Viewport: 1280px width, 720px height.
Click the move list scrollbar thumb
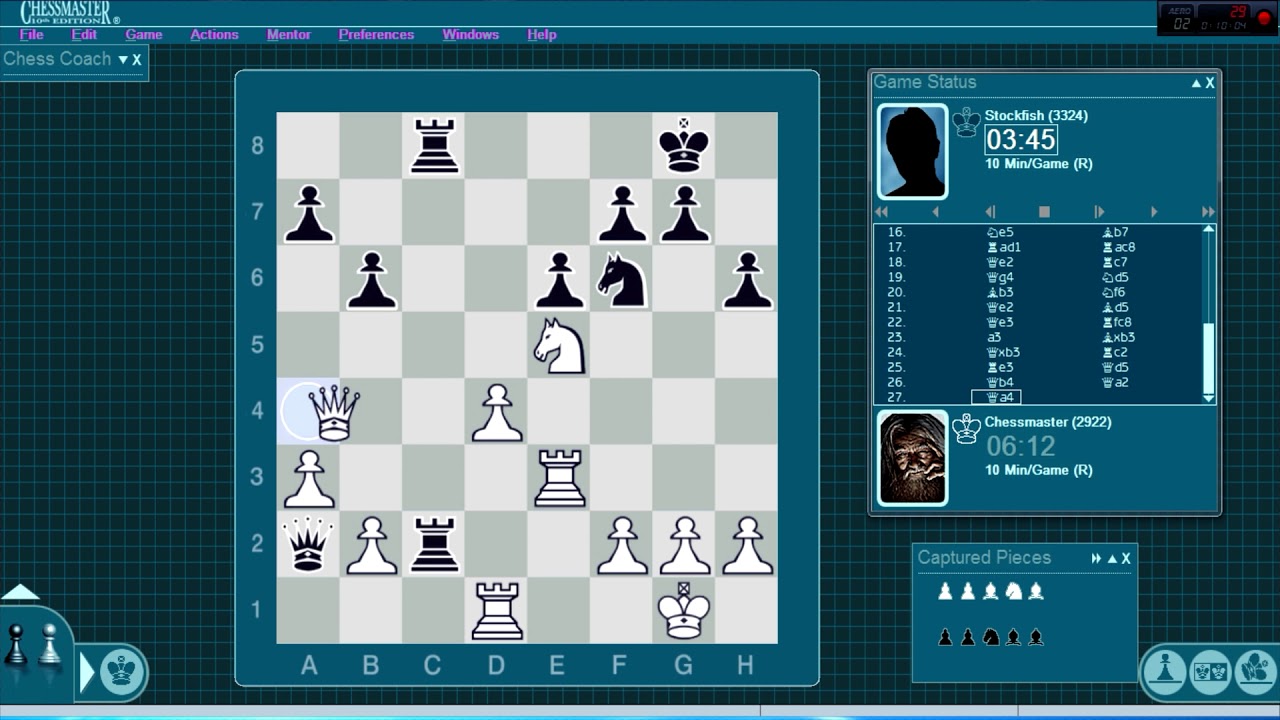click(x=1208, y=358)
